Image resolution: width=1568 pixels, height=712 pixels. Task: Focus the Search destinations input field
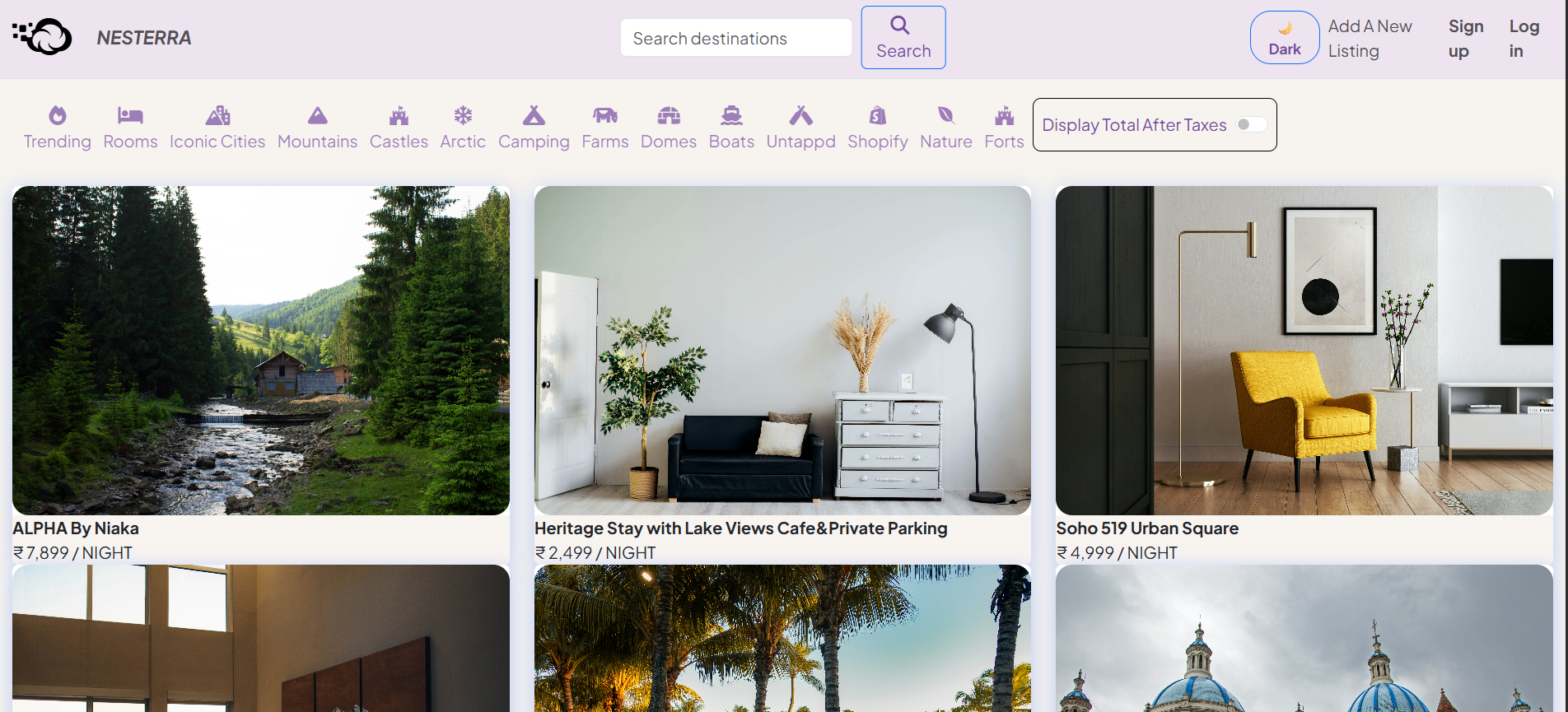coord(736,38)
